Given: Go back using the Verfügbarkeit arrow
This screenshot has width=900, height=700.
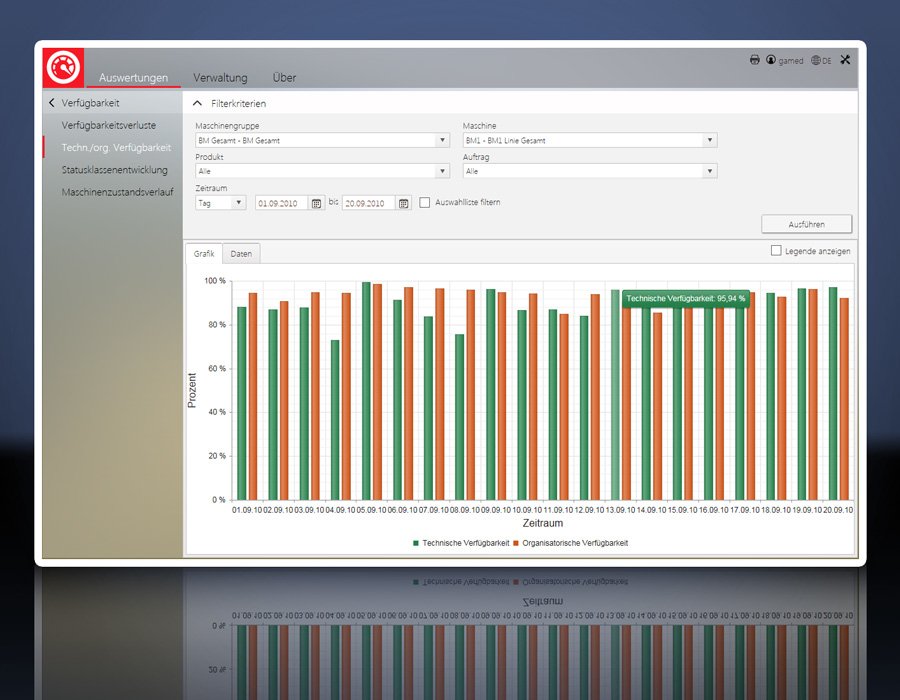Looking at the screenshot, I should (x=52, y=103).
